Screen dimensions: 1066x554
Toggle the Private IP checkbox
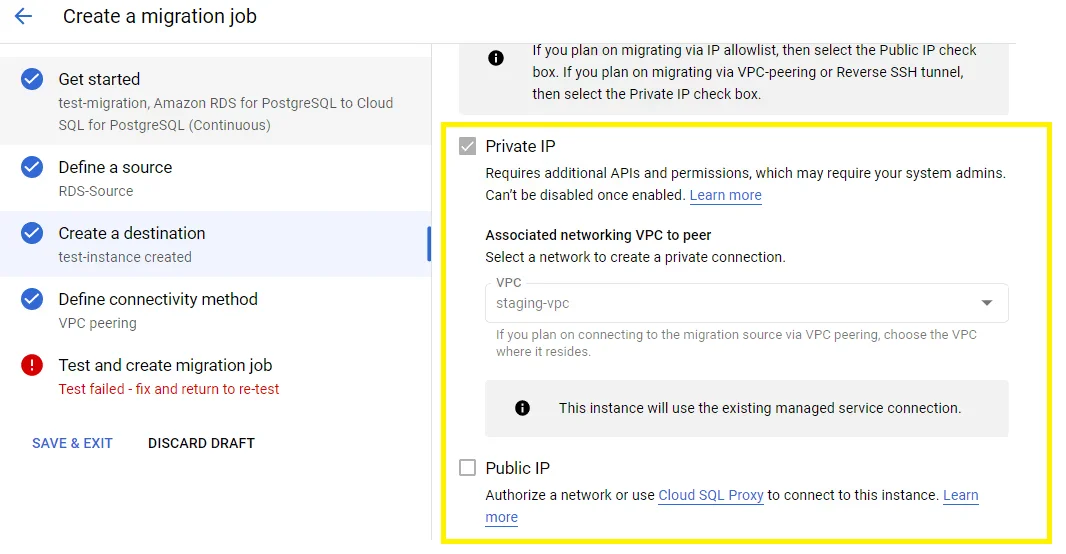[467, 146]
